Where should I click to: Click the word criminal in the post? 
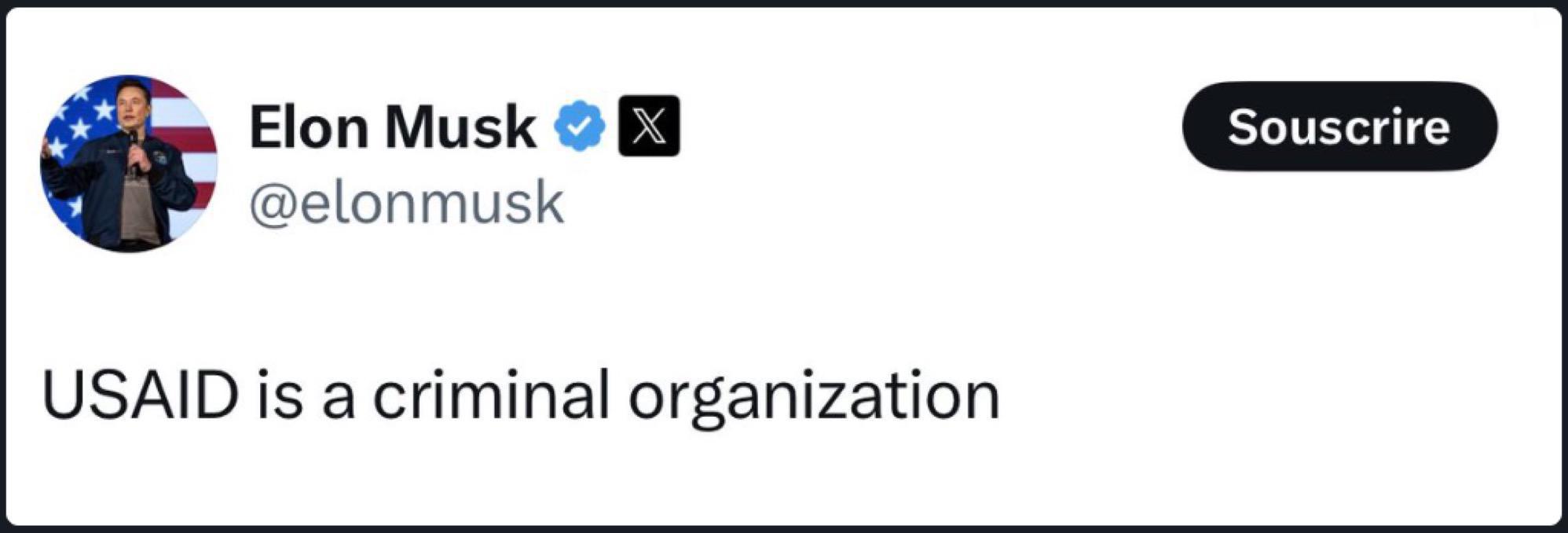pyautogui.click(x=490, y=395)
